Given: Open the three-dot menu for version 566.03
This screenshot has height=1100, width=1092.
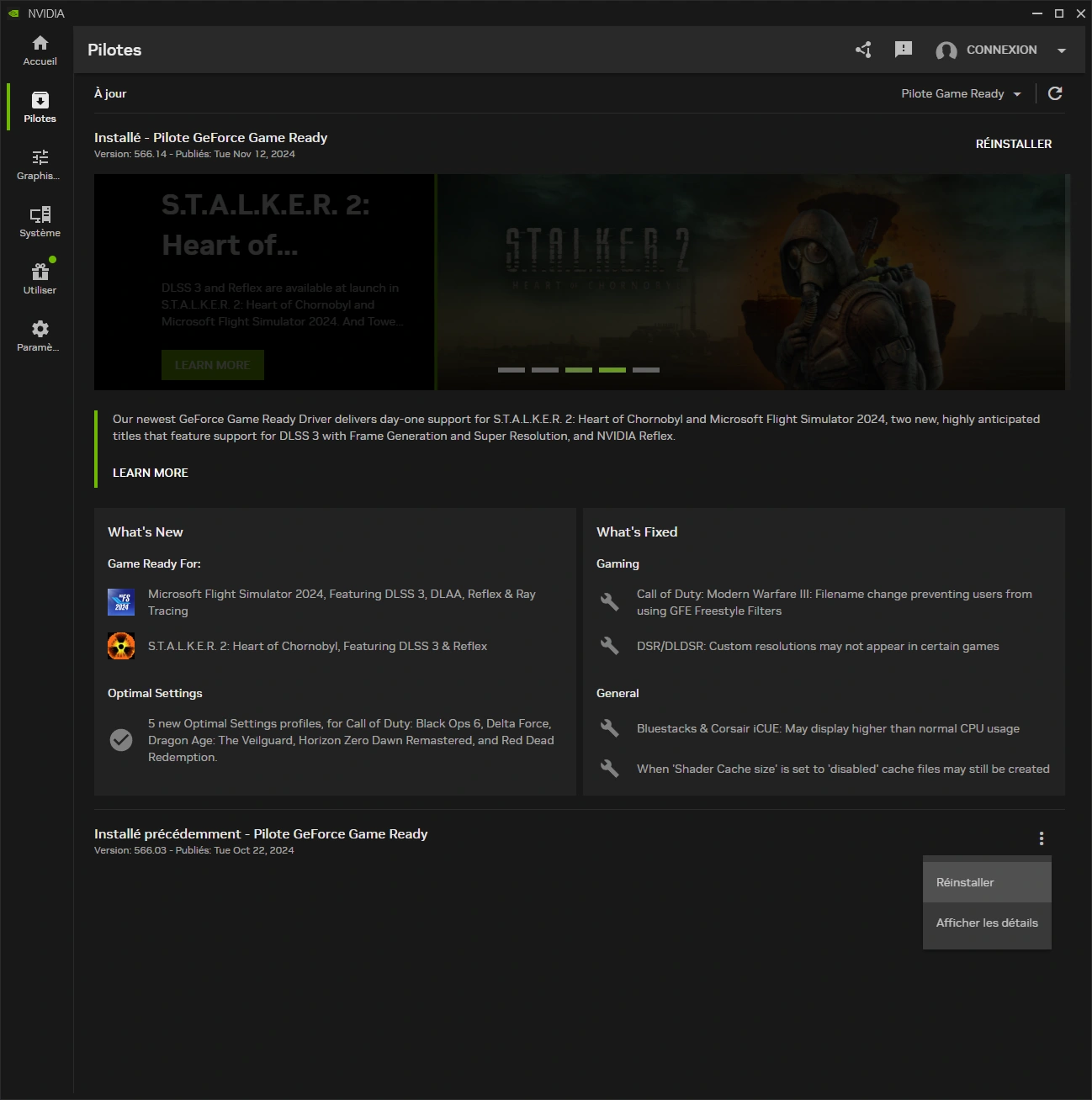Looking at the screenshot, I should pos(1042,838).
